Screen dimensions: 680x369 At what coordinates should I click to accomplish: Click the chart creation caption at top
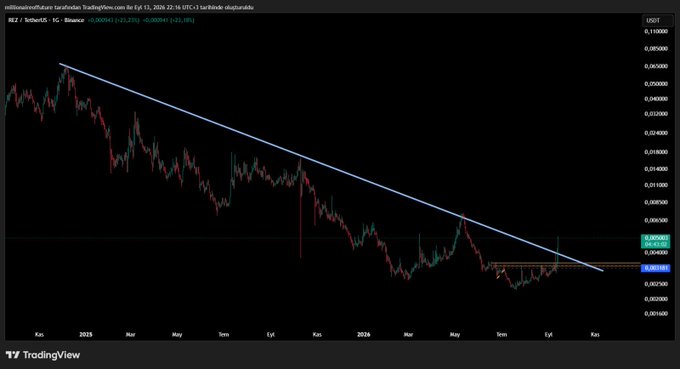coord(129,7)
